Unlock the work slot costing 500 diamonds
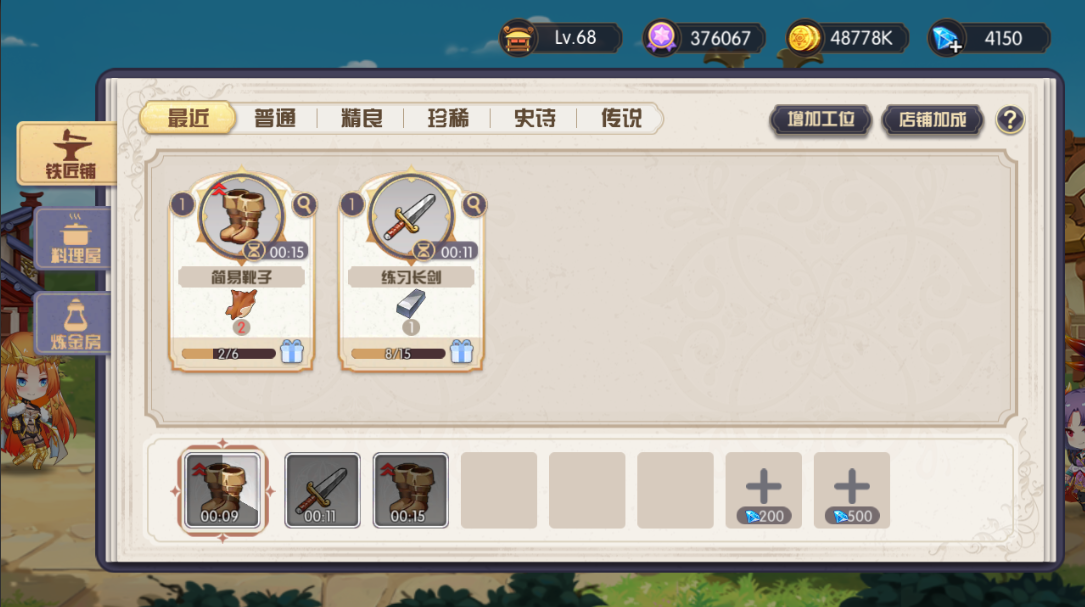1085x607 pixels. [x=852, y=490]
